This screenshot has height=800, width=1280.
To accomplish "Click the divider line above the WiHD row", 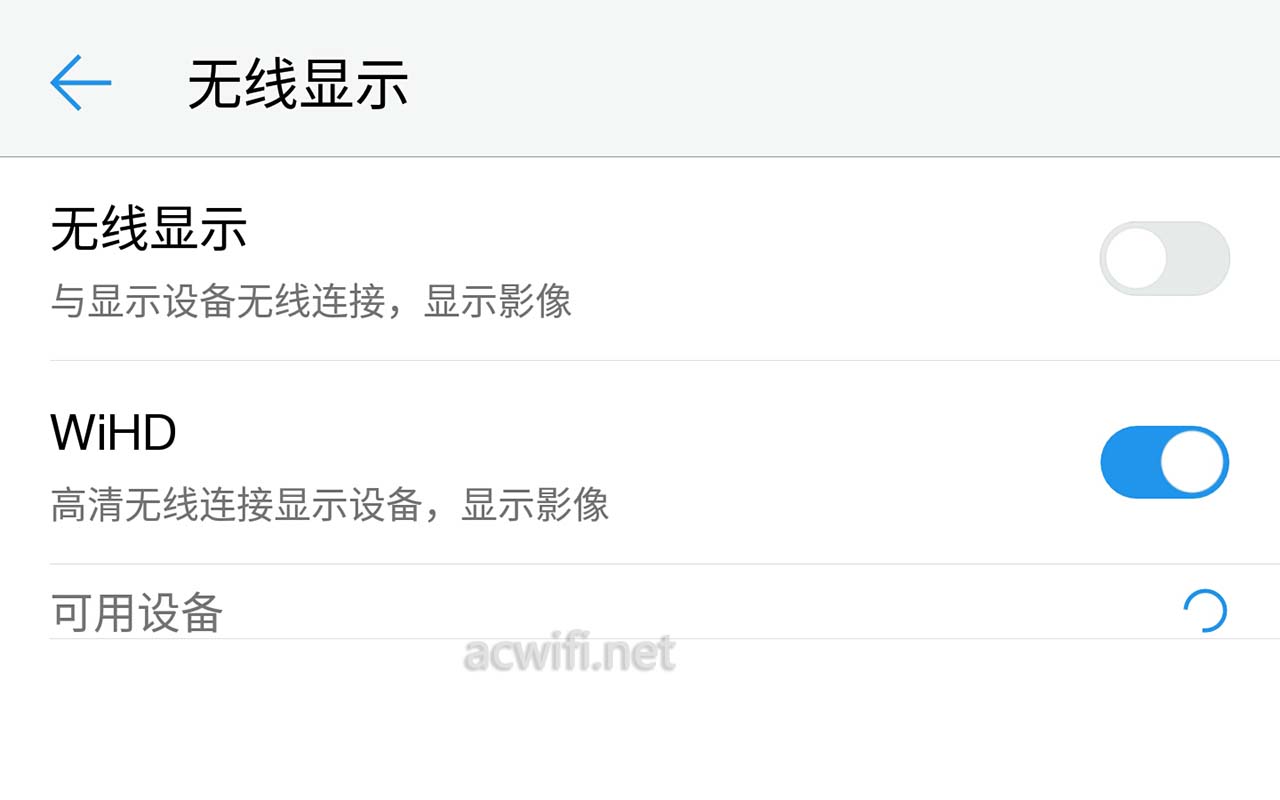I will tap(665, 360).
